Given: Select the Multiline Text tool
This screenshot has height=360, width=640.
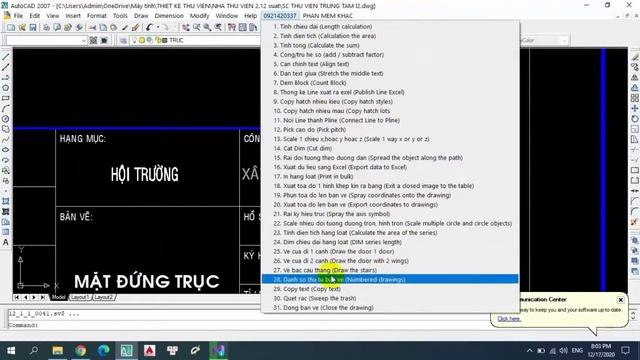Looking at the screenshot, I should pyautogui.click(x=6, y=242).
